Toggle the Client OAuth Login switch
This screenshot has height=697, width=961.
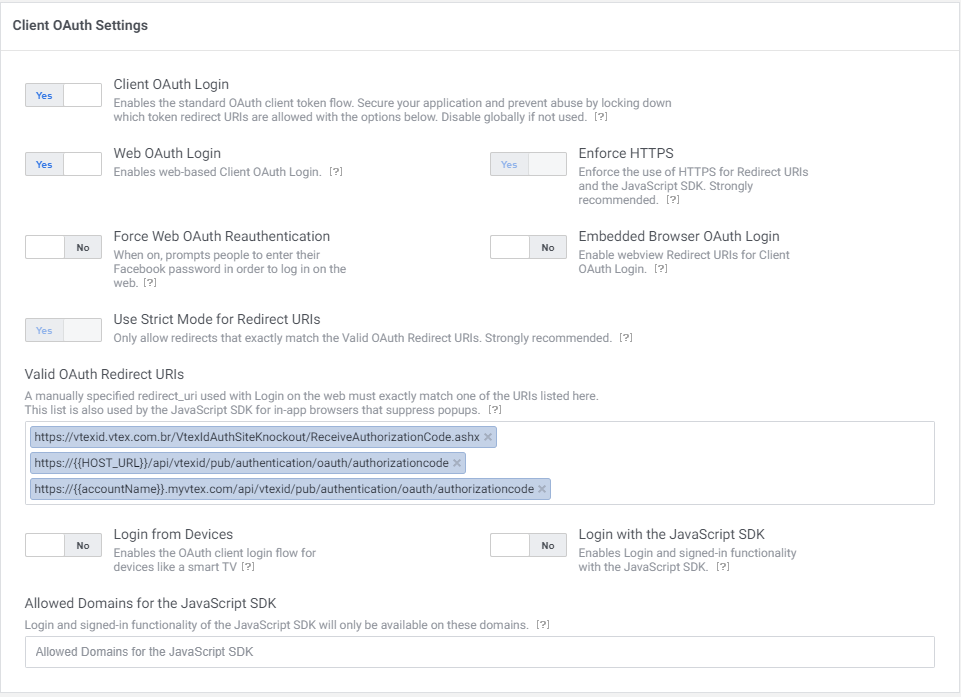(63, 95)
